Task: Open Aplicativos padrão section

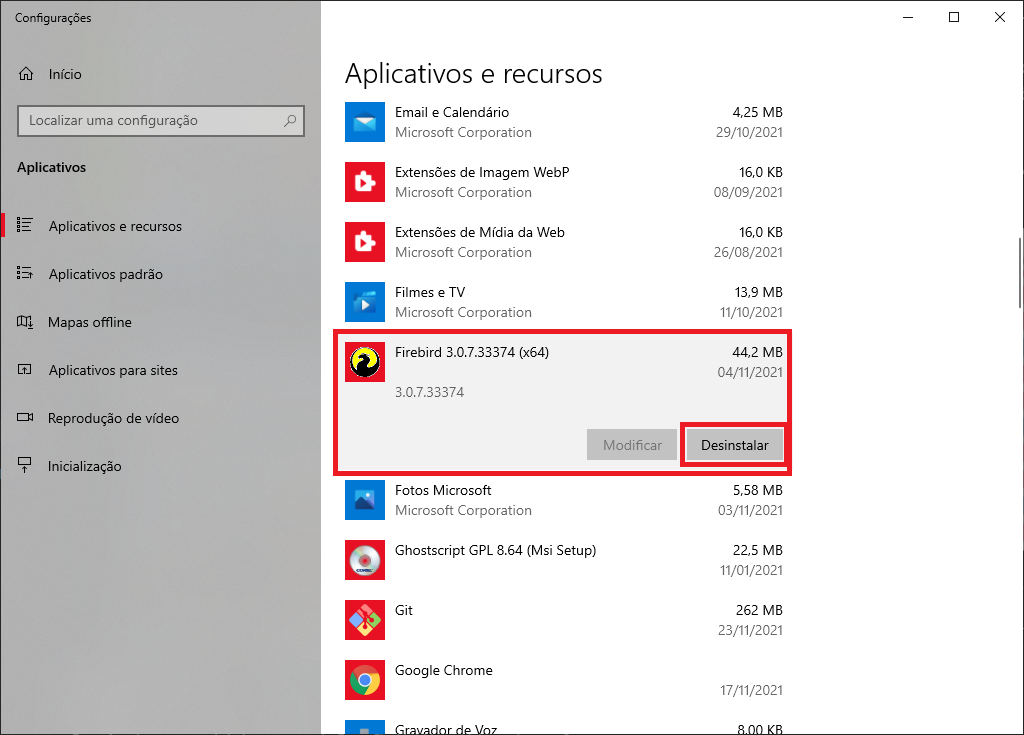Action: click(x=106, y=274)
